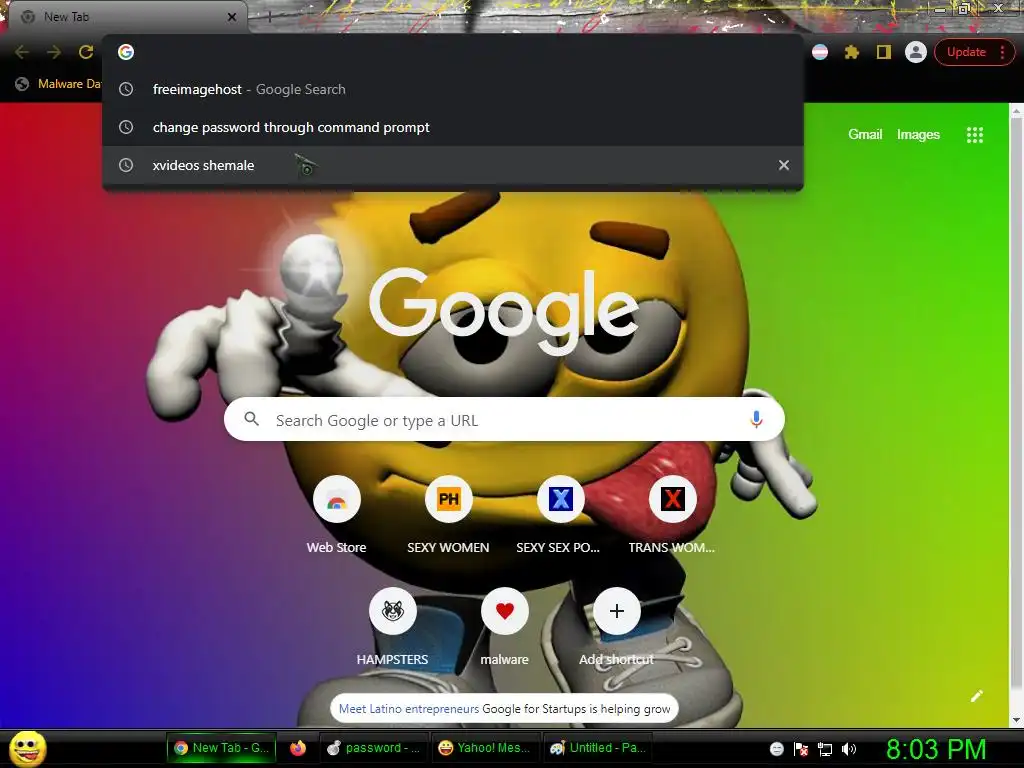Open the Images link
Viewport: 1024px width, 768px height.
[918, 135]
